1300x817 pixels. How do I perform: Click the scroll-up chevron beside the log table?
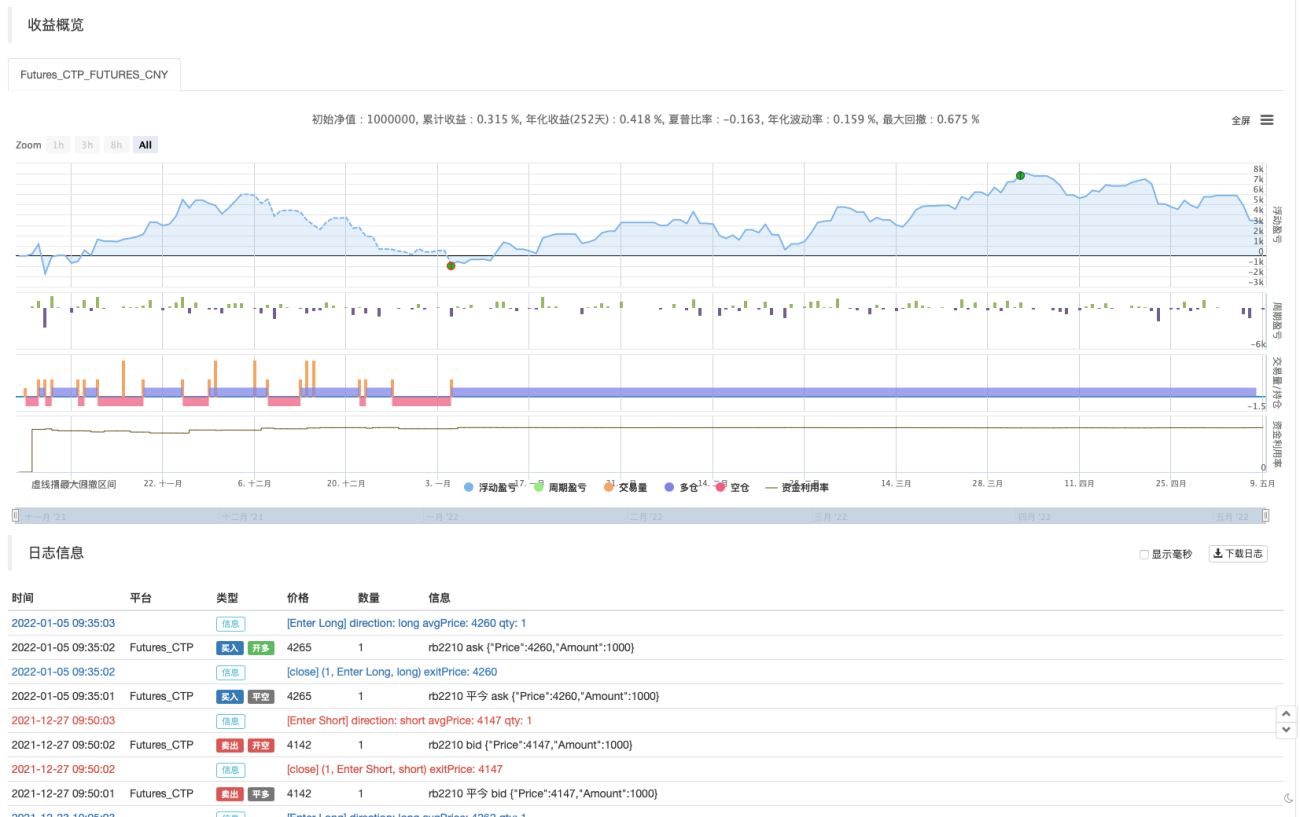[x=1286, y=714]
